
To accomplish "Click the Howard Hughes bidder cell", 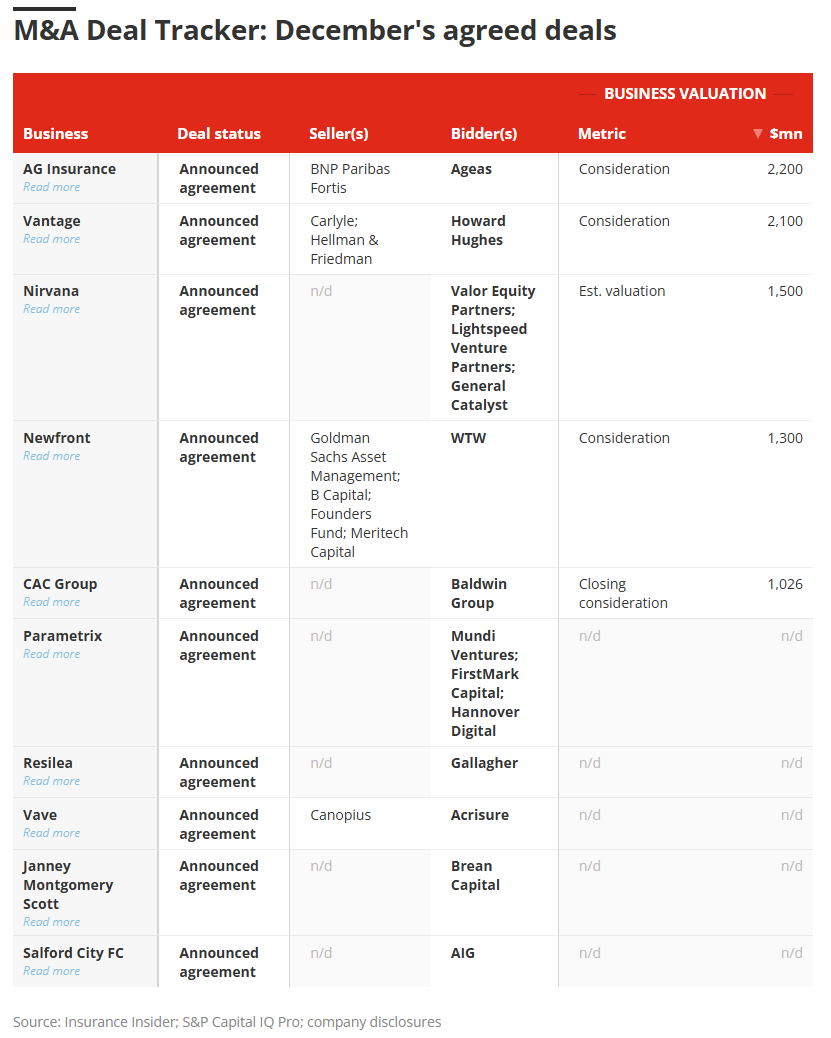I will [478, 231].
